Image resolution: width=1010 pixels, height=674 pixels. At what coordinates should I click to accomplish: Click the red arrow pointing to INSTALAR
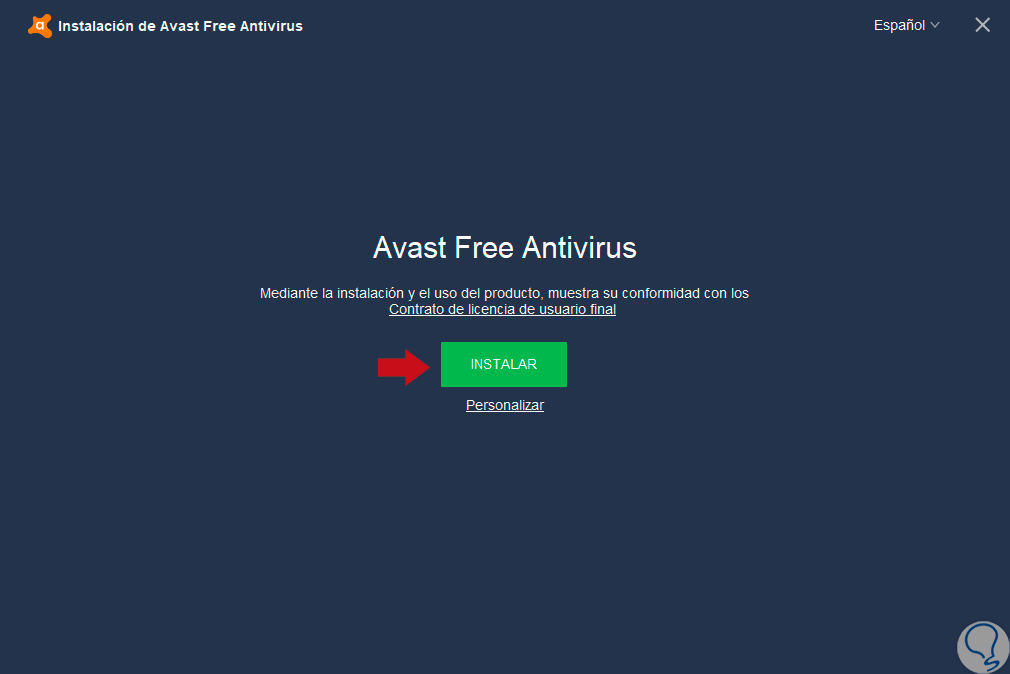point(404,367)
